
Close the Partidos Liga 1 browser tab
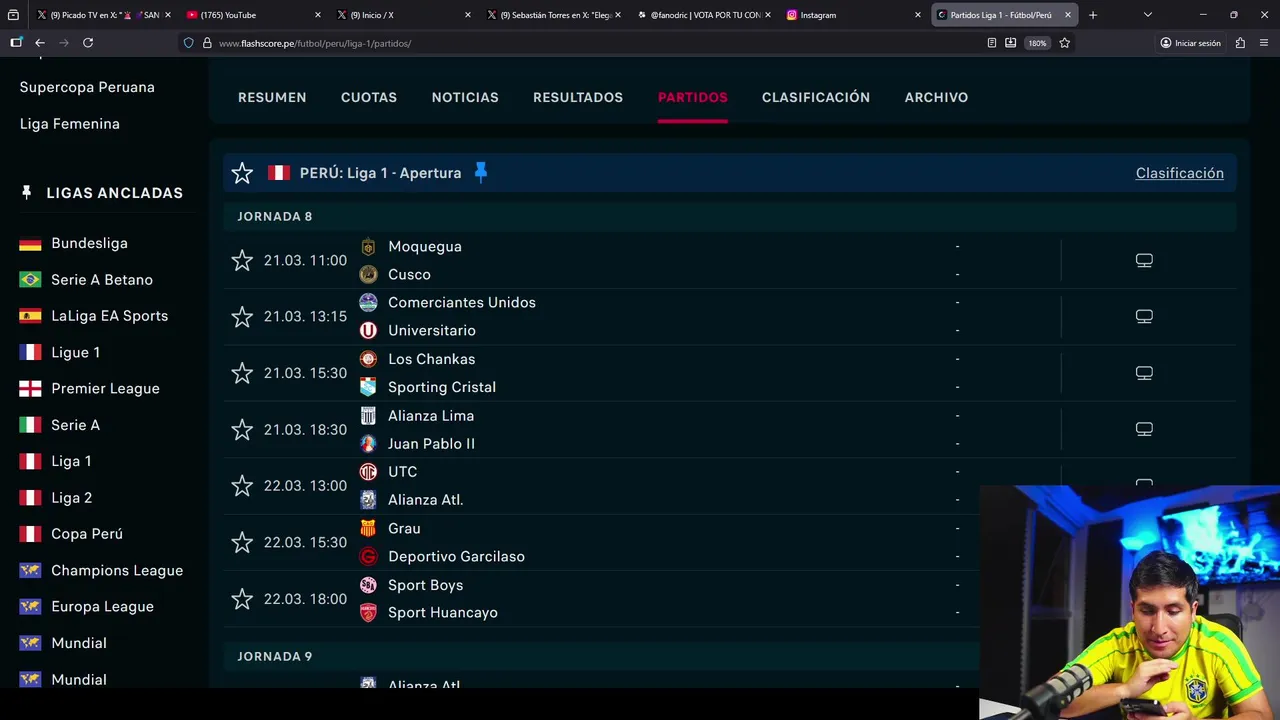(x=1068, y=15)
